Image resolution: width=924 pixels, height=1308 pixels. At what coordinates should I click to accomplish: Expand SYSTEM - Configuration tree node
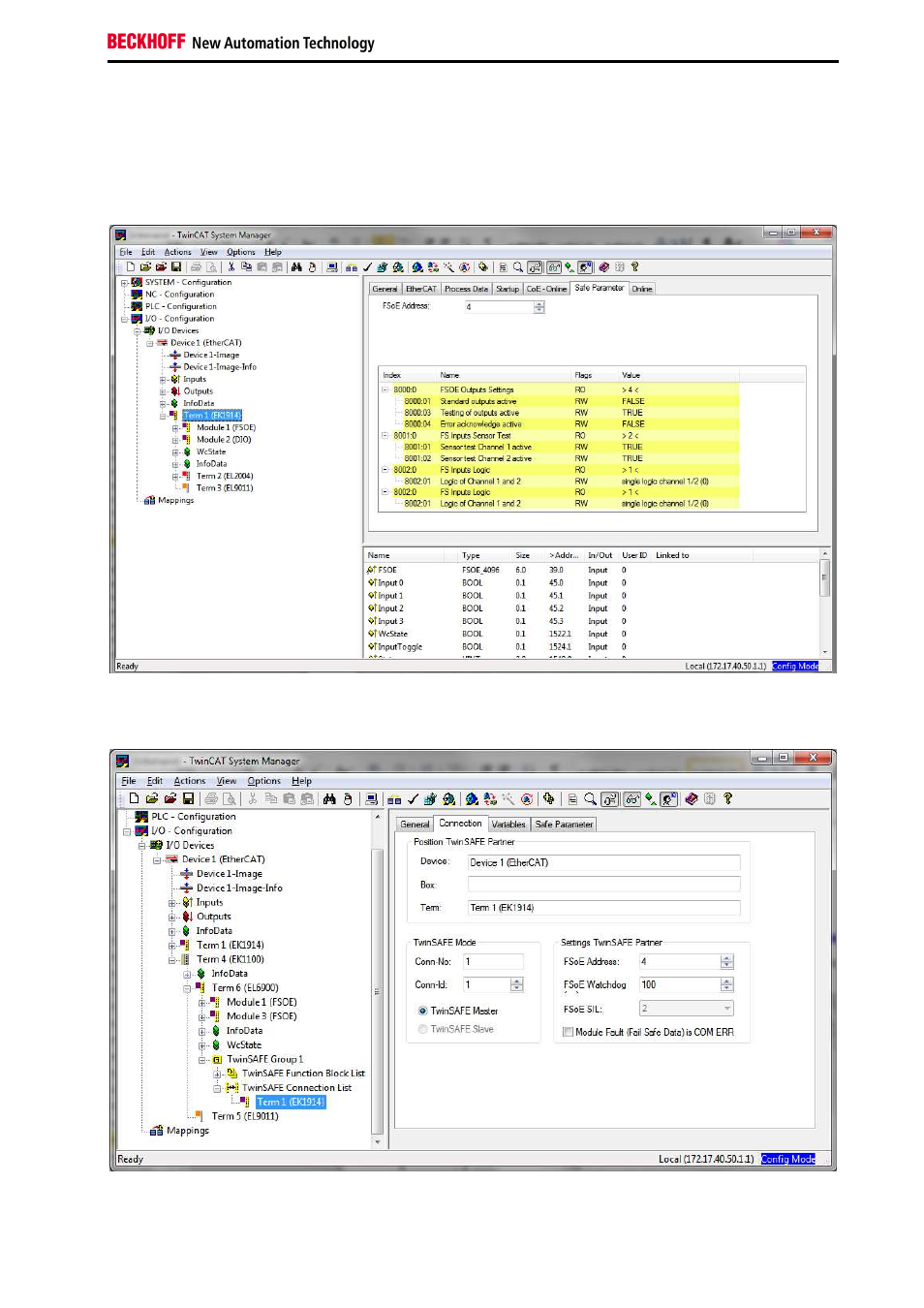coord(125,283)
